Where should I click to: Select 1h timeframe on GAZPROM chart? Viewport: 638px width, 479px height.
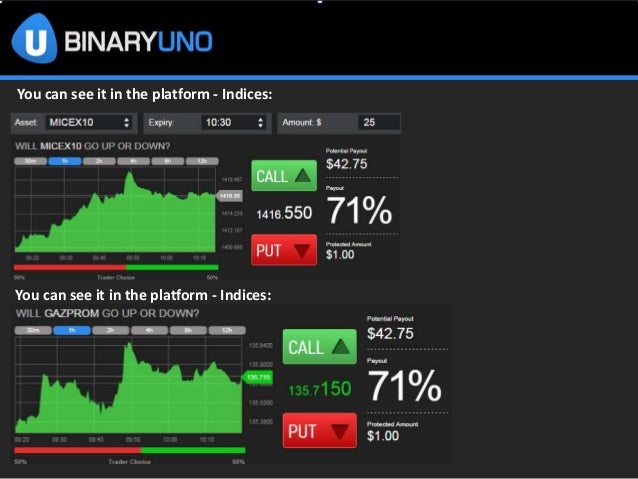click(72, 330)
